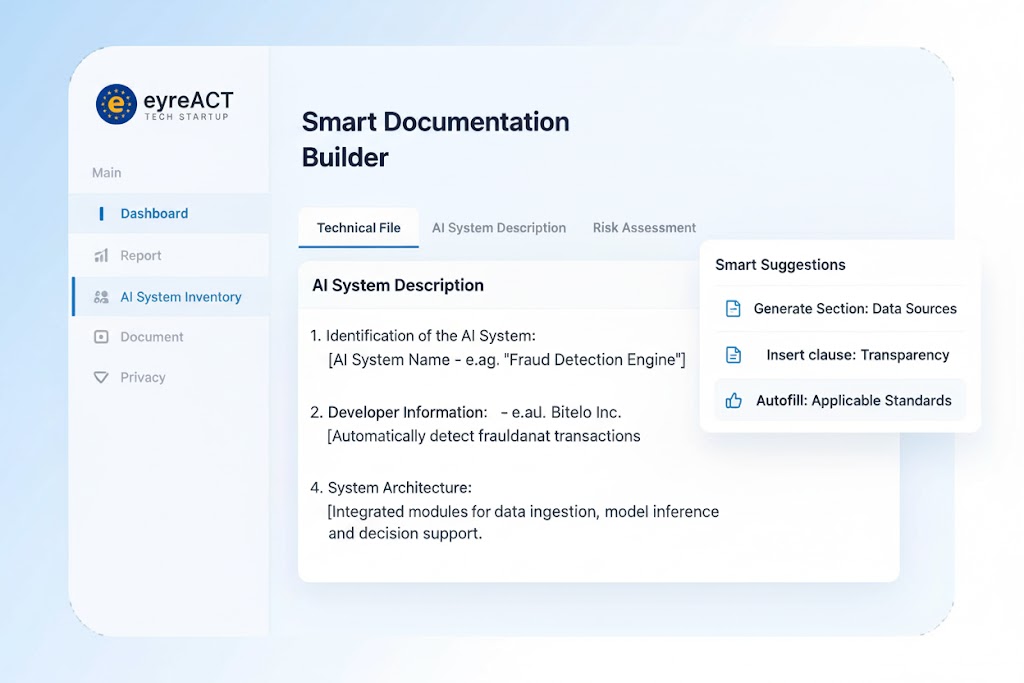Apply Autofill: Applicable Standards
Image resolution: width=1024 pixels, height=683 pixels.
coord(853,400)
